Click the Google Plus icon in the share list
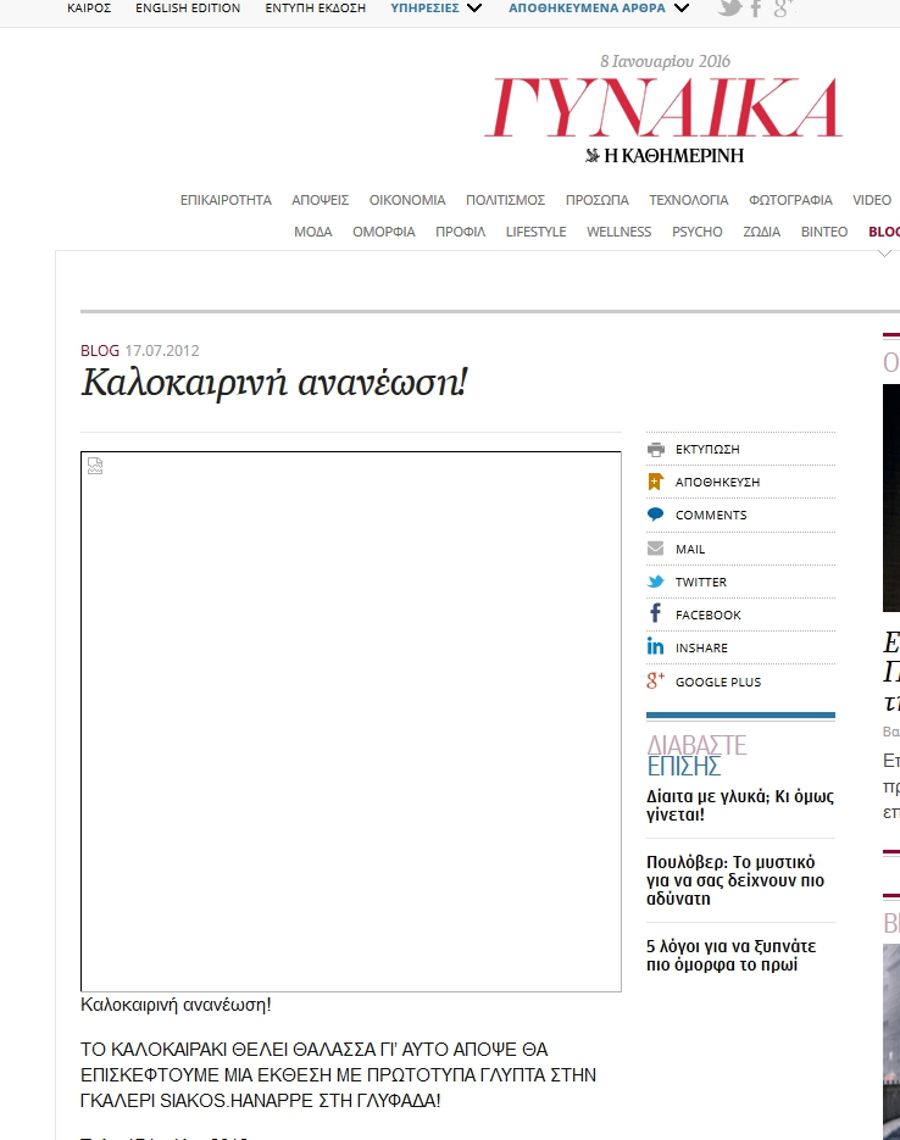This screenshot has height=1140, width=900. 655,681
